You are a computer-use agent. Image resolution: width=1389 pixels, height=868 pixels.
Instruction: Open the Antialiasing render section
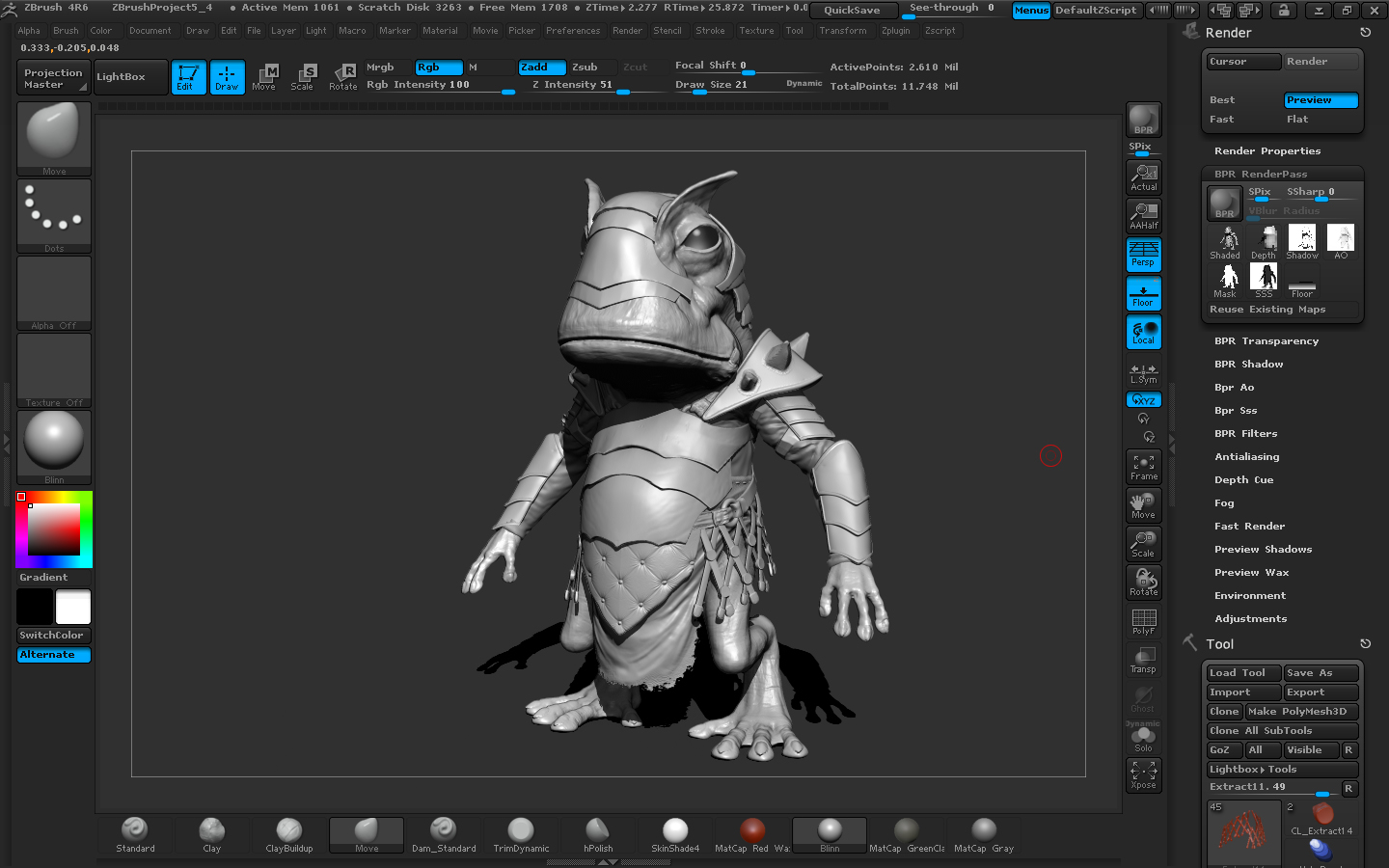pyautogui.click(x=1246, y=457)
